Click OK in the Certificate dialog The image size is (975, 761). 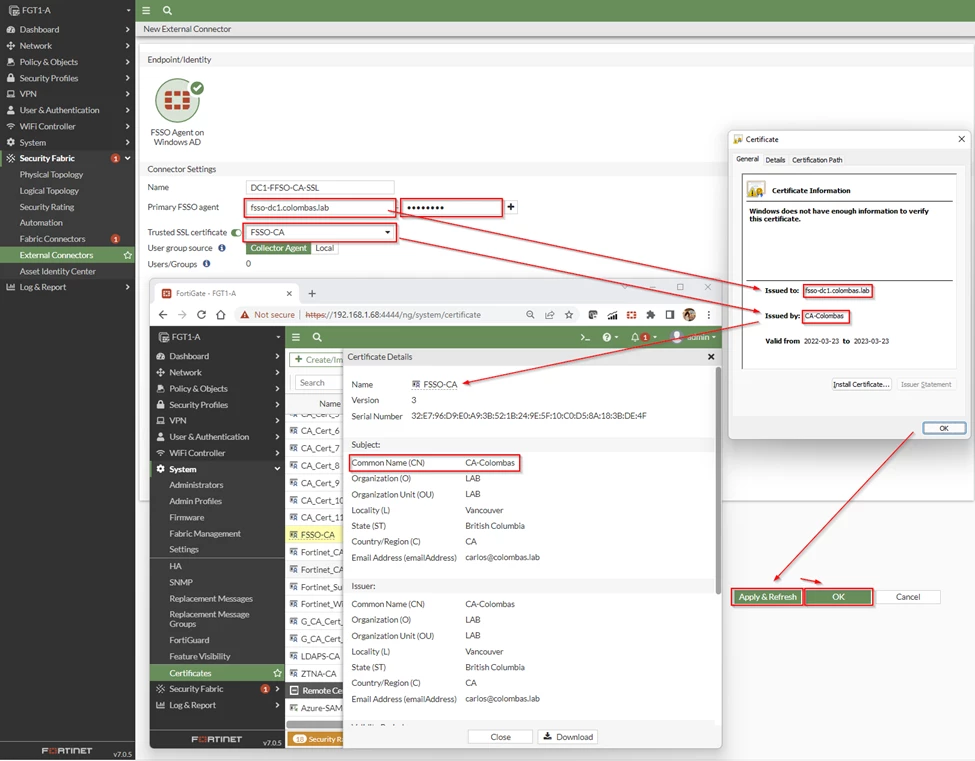[x=944, y=428]
